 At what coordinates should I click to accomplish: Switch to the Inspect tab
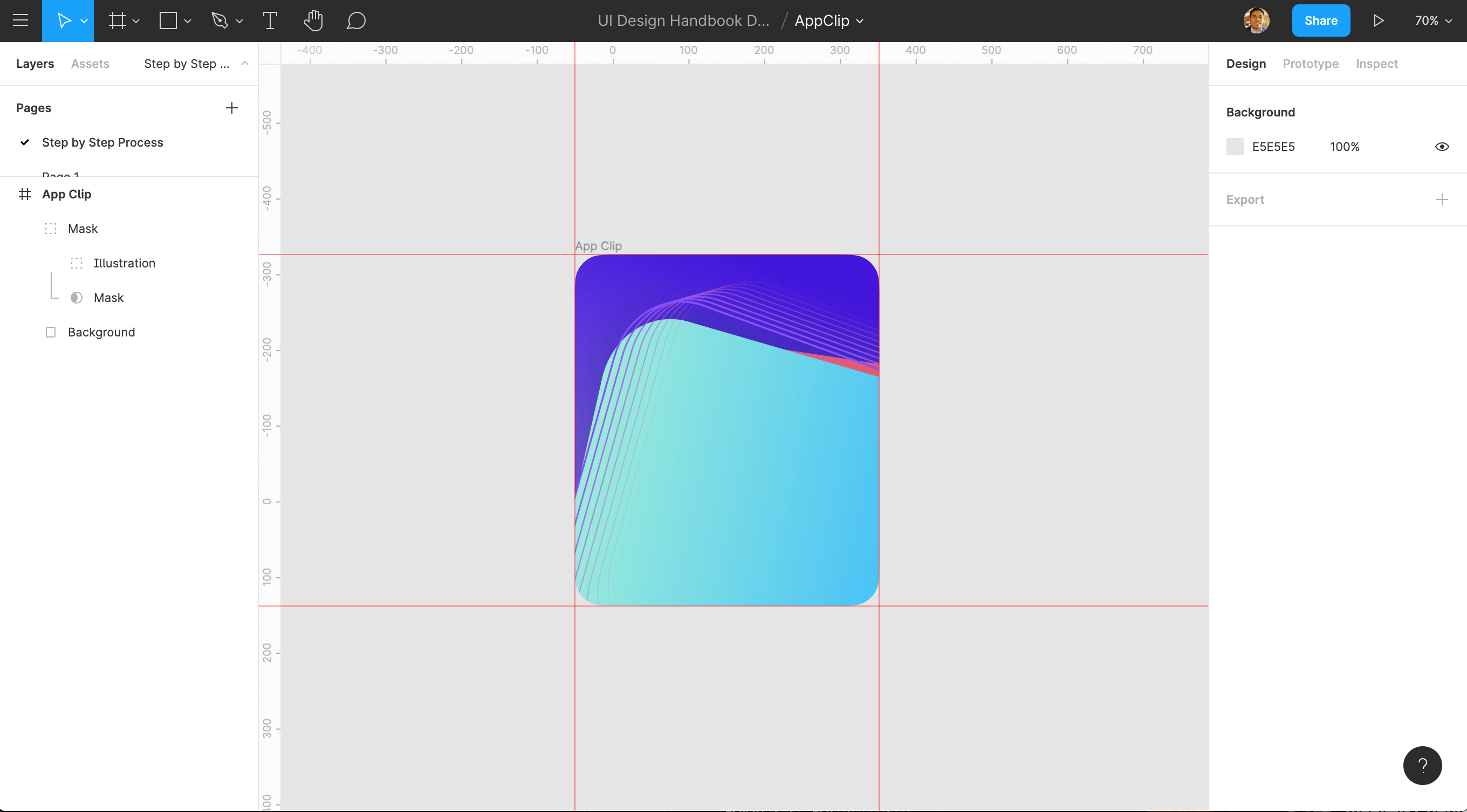pyautogui.click(x=1377, y=63)
